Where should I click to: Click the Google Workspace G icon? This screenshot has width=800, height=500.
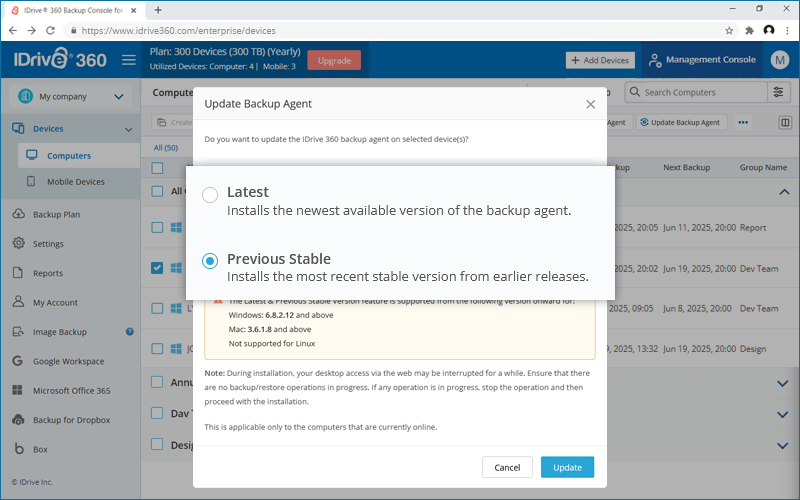17,361
